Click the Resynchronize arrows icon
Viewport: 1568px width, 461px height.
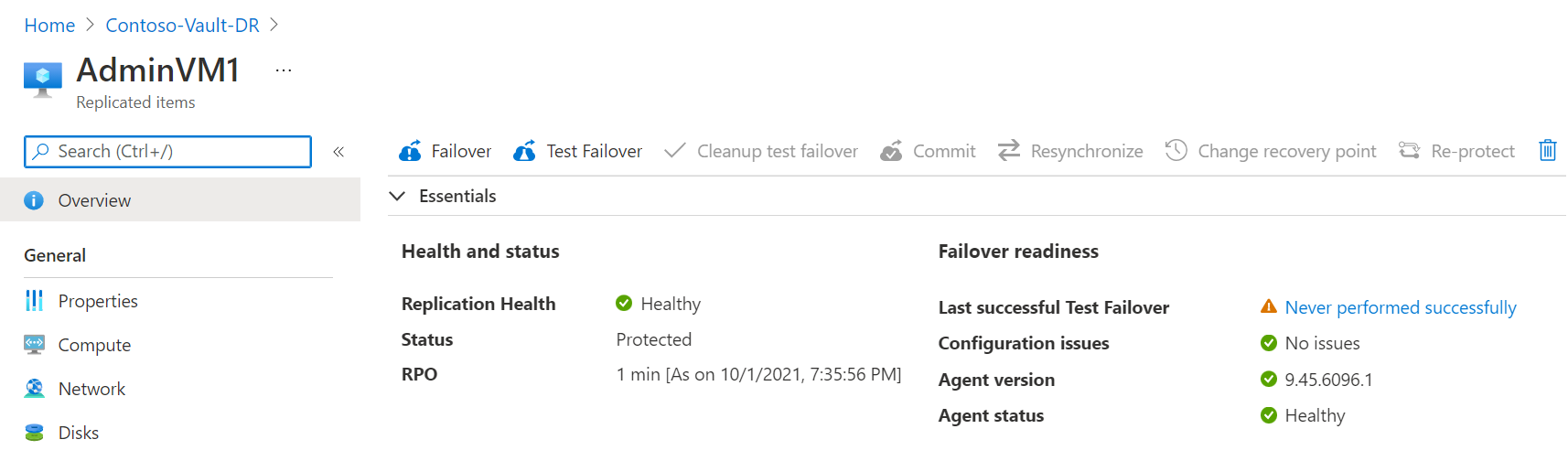(1008, 150)
